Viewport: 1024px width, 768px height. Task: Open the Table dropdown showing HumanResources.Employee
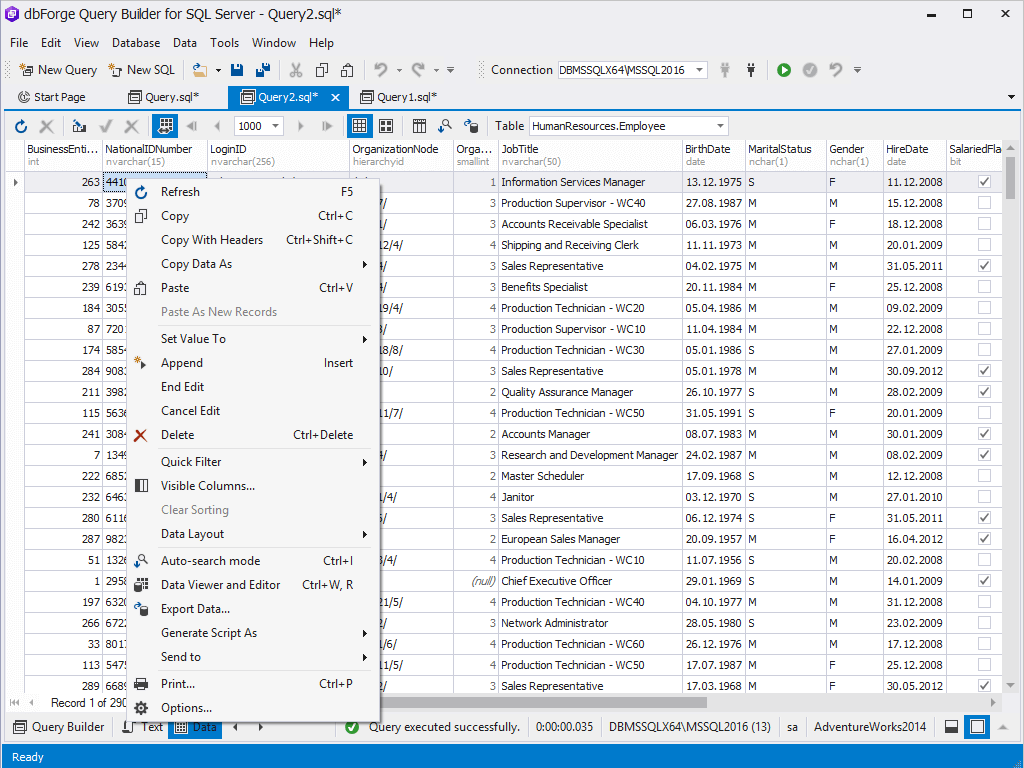(x=720, y=126)
